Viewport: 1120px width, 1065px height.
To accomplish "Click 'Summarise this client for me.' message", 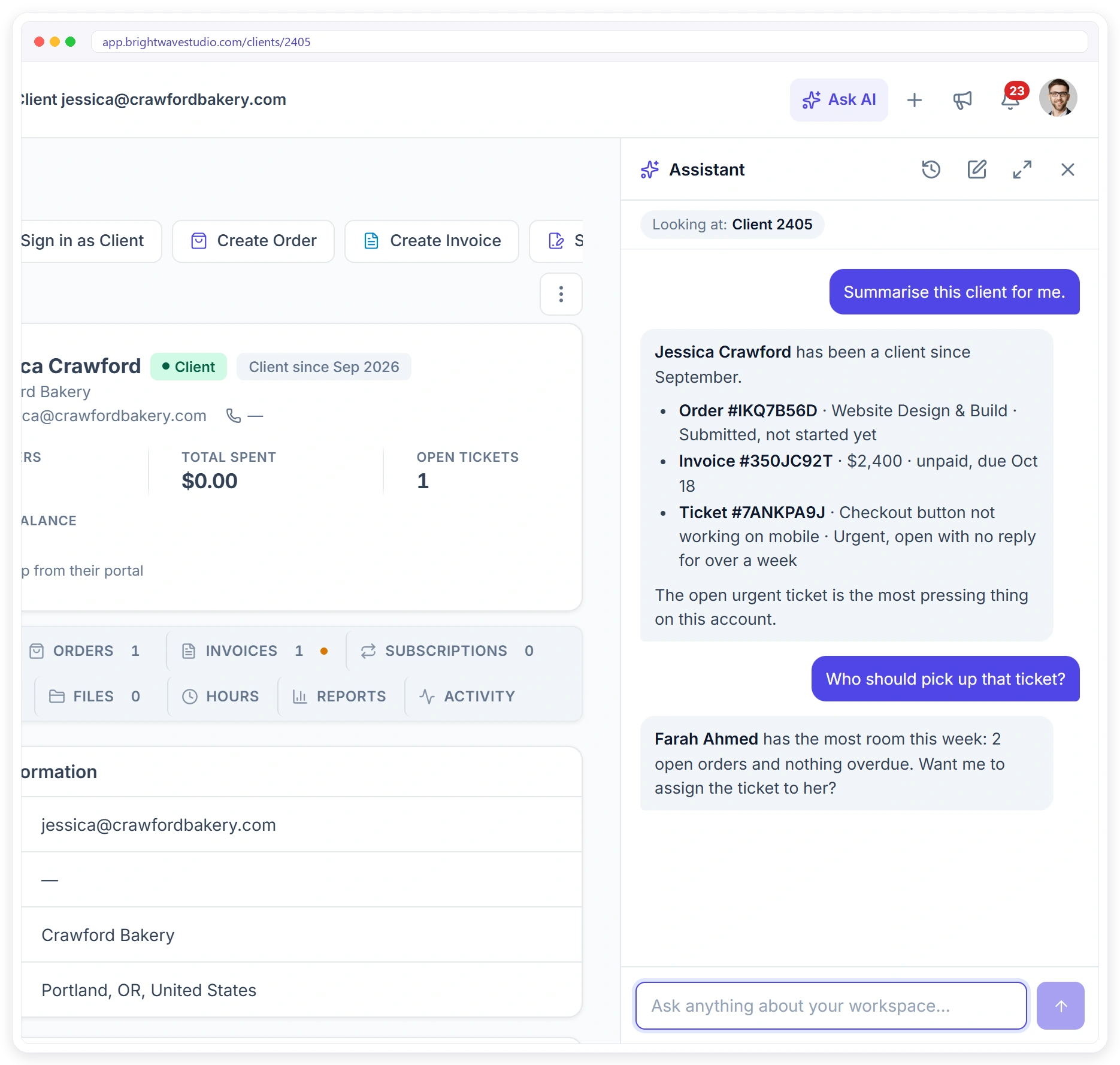I will (954, 292).
